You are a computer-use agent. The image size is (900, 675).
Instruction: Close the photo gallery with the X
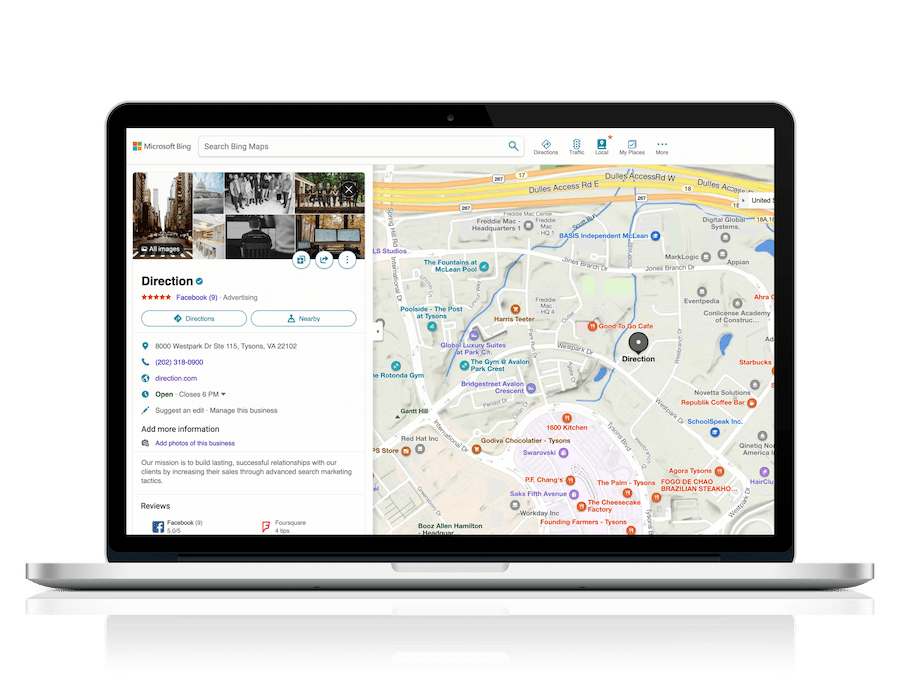349,189
